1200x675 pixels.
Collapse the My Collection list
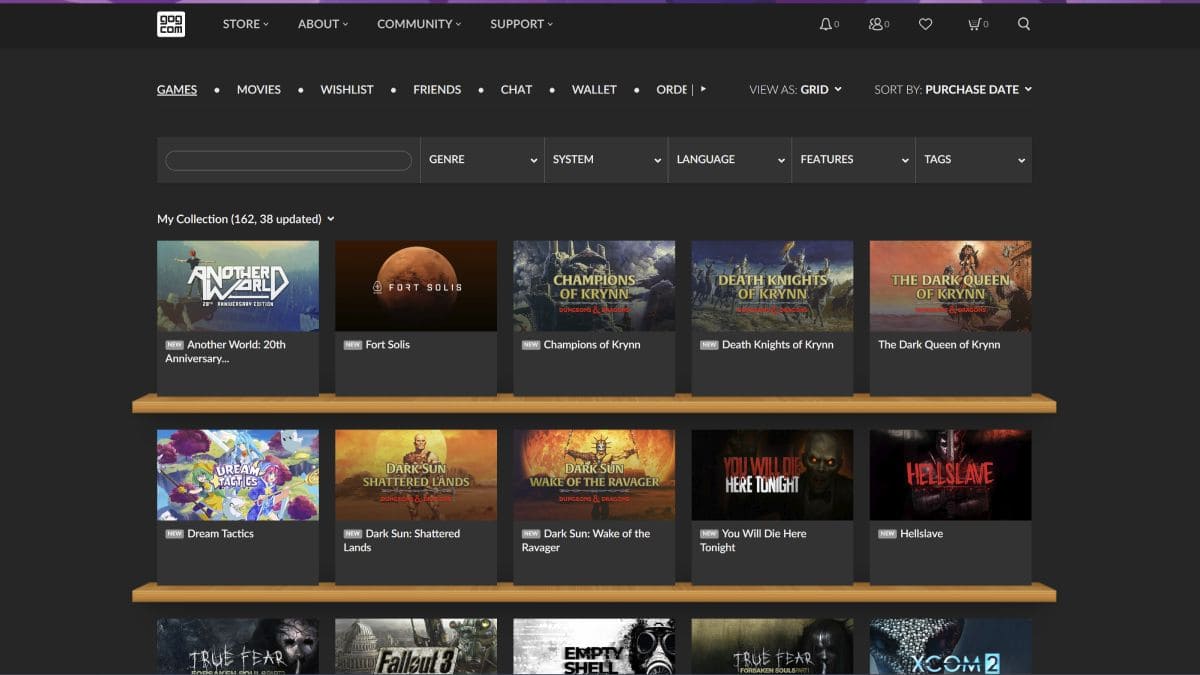[331, 218]
